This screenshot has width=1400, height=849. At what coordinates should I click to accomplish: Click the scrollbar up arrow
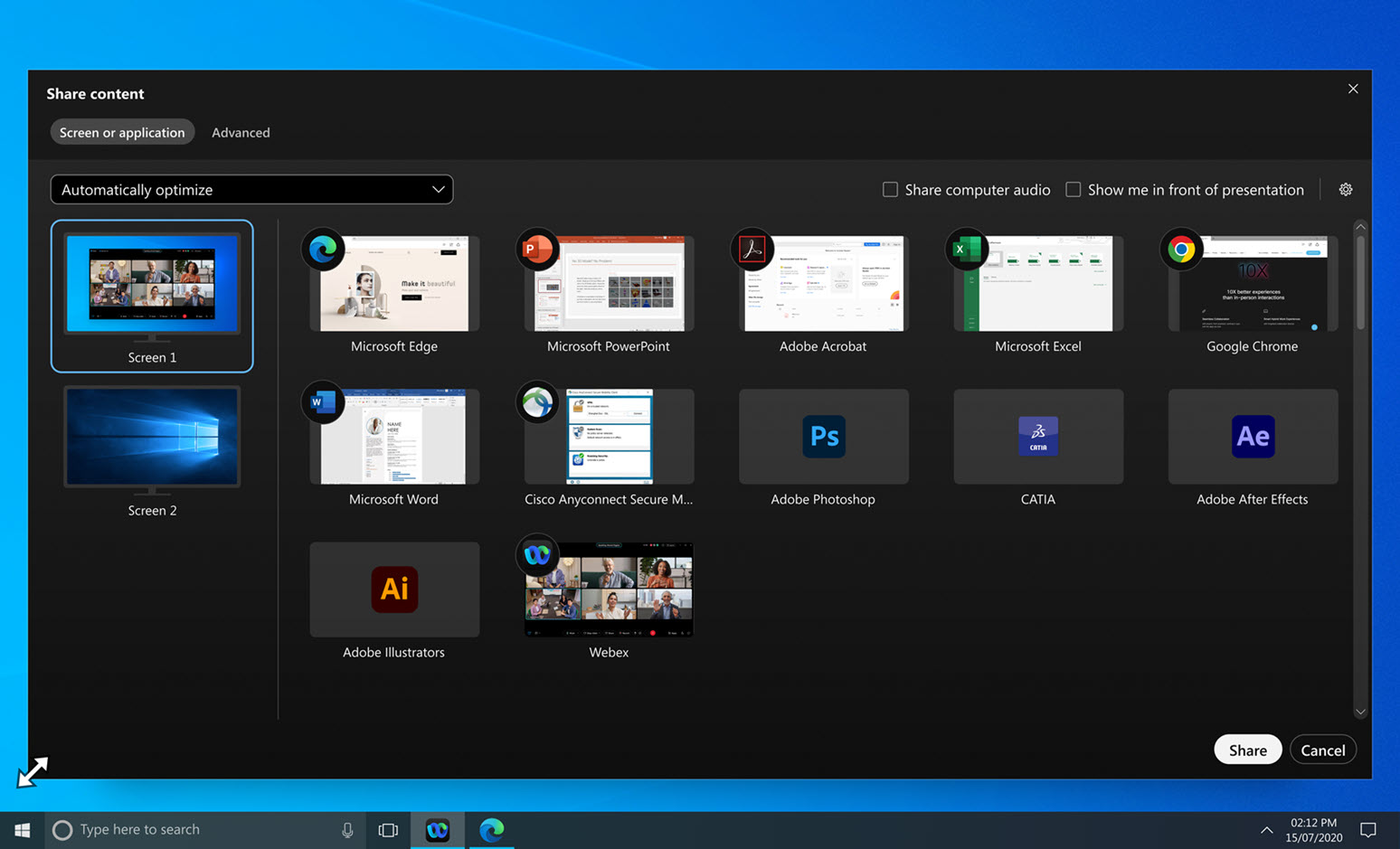click(1360, 227)
